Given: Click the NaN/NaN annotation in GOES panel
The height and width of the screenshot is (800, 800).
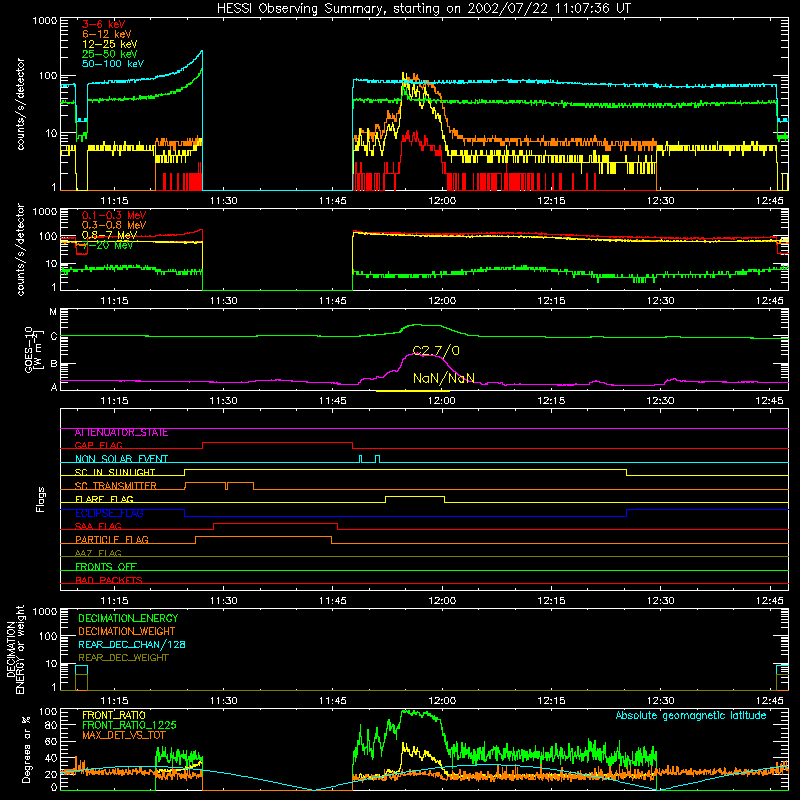Looking at the screenshot, I should click(443, 378).
